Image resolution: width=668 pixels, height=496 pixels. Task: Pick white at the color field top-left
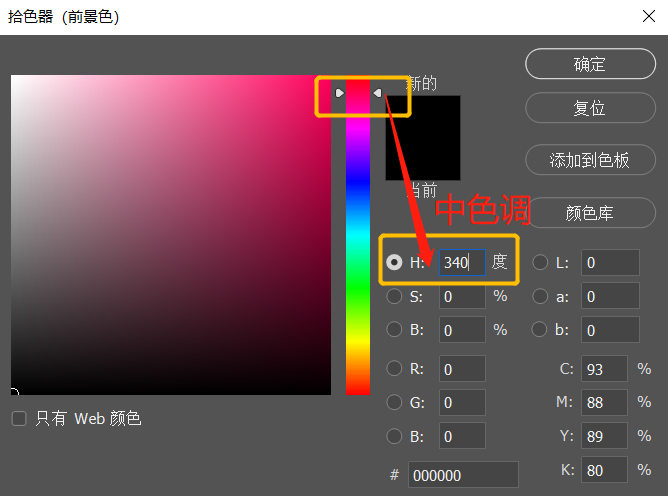click(14, 78)
